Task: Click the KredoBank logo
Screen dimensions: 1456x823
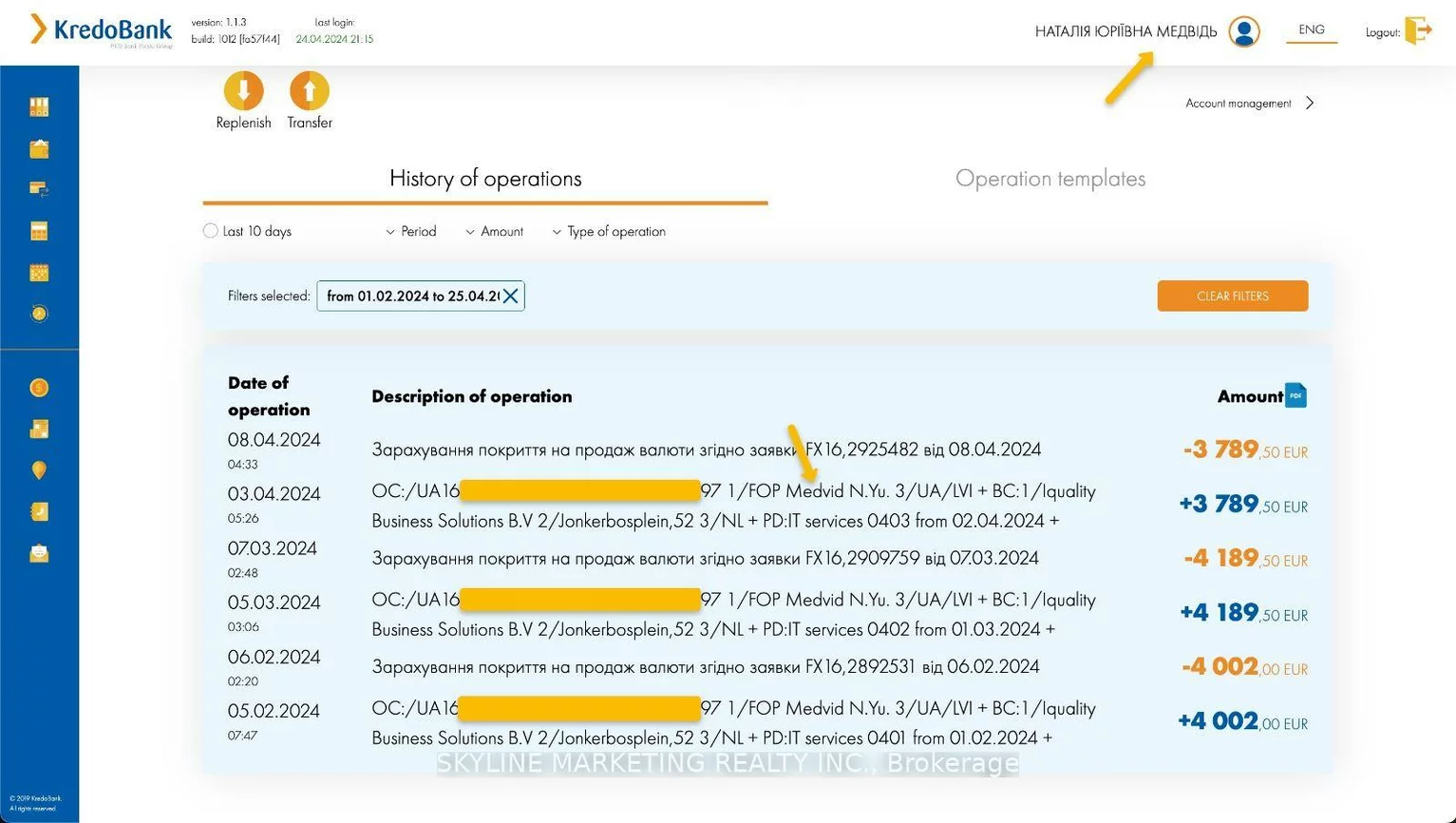Action: (101, 30)
